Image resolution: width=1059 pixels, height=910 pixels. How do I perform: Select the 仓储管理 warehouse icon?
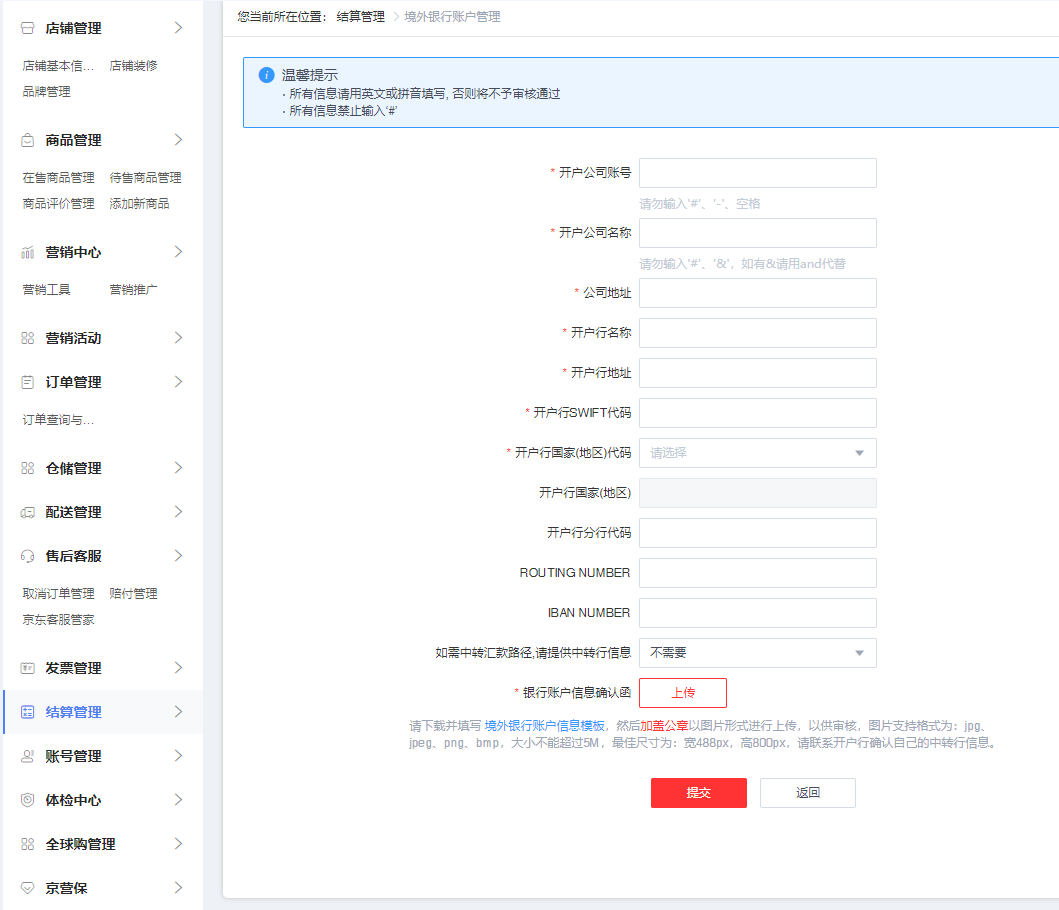[27, 467]
